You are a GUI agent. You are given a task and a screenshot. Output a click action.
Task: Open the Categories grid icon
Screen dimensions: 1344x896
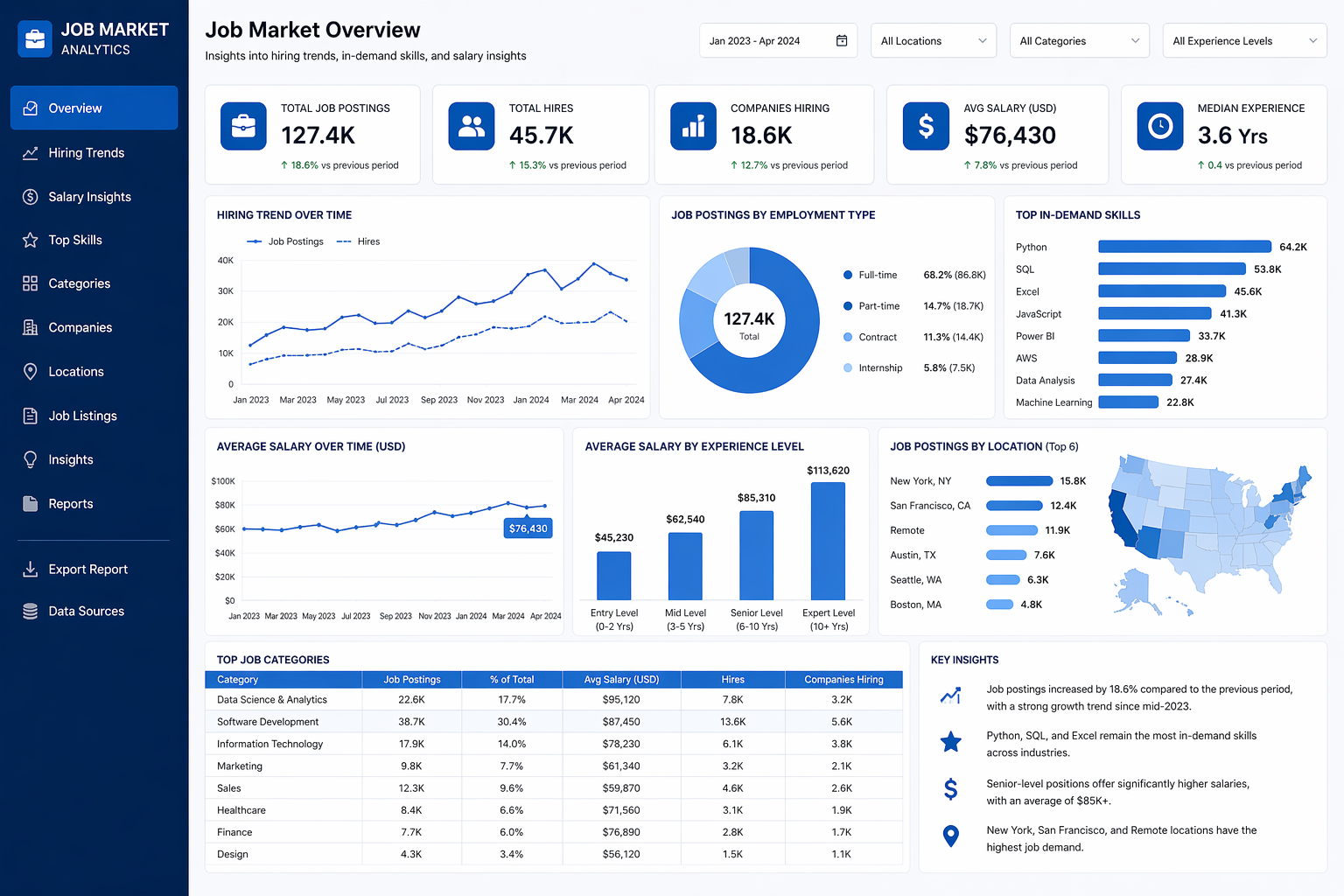(30, 283)
